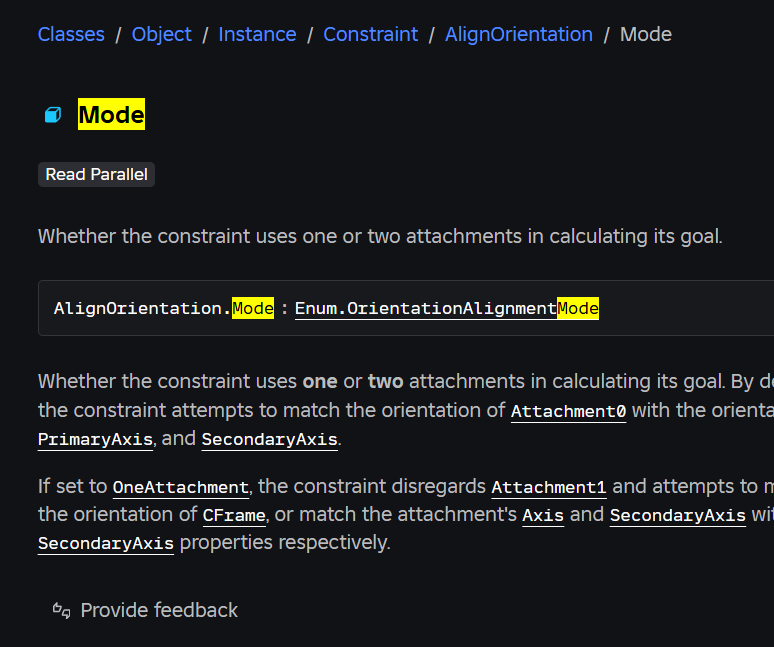
Task: Open the CFrame property link
Action: coord(234,516)
